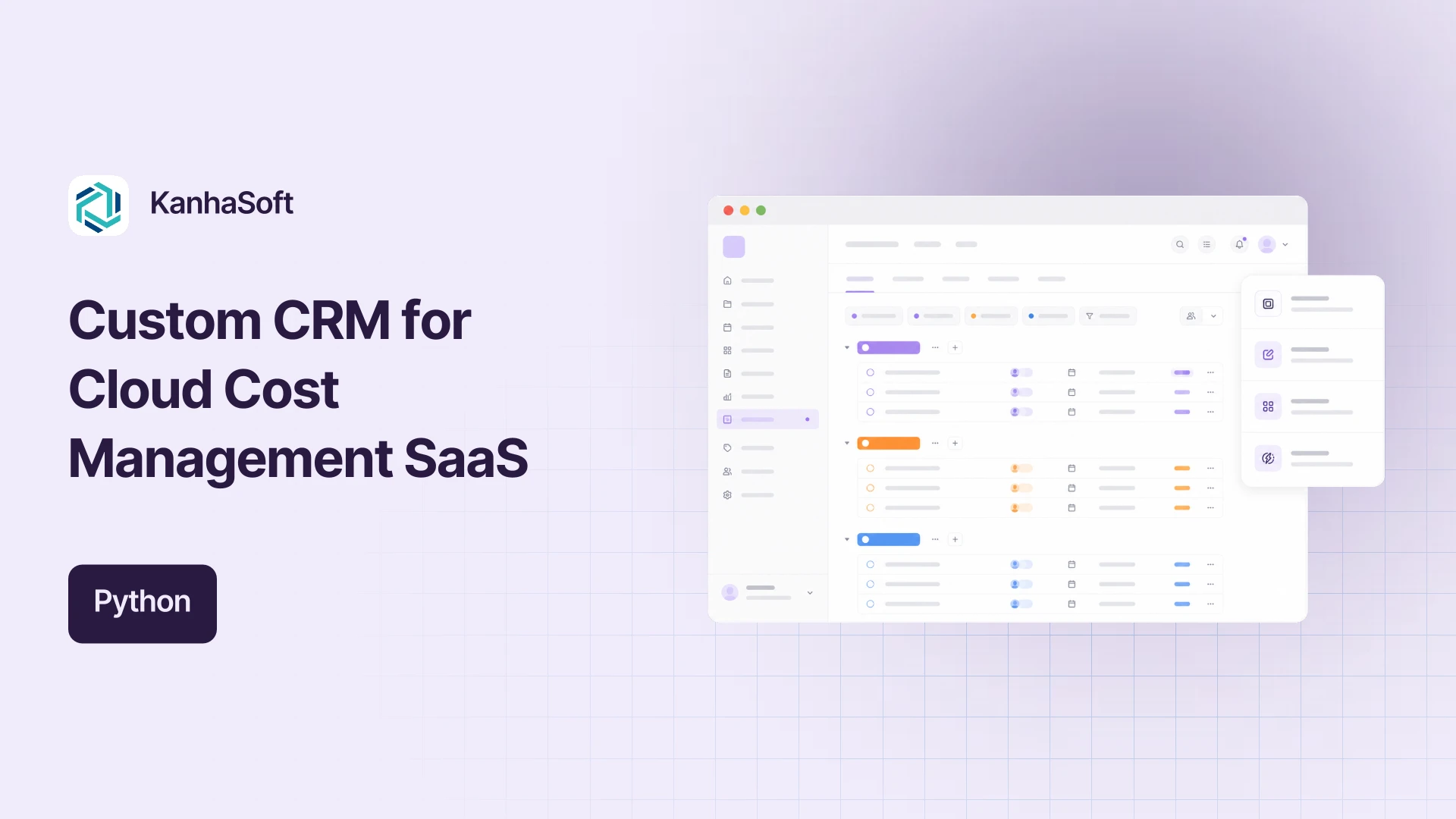
Task: Collapse the purple group with its triangle
Action: [847, 347]
